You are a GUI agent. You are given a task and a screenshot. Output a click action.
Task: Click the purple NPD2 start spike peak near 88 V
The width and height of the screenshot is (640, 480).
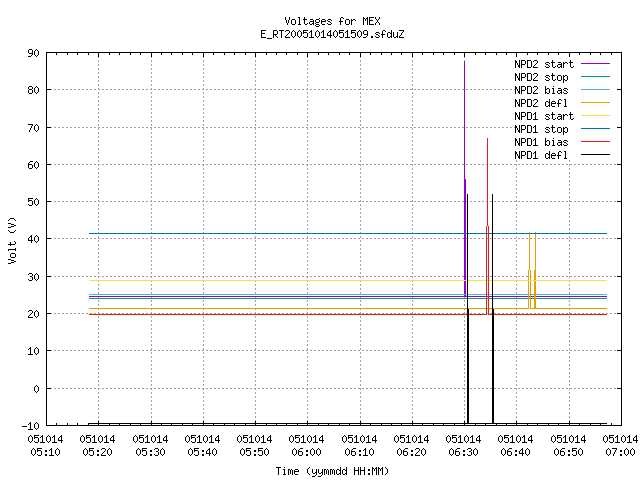(464, 62)
